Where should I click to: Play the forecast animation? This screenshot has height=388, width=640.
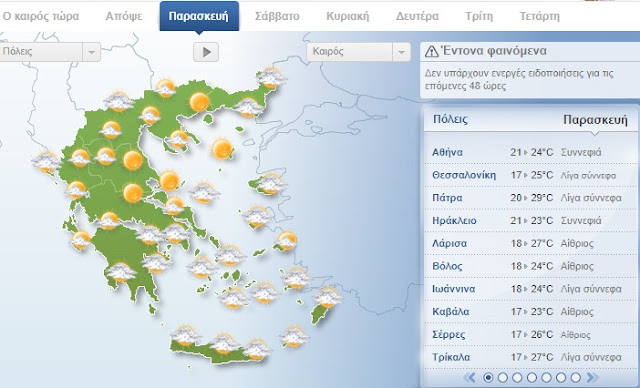206,52
